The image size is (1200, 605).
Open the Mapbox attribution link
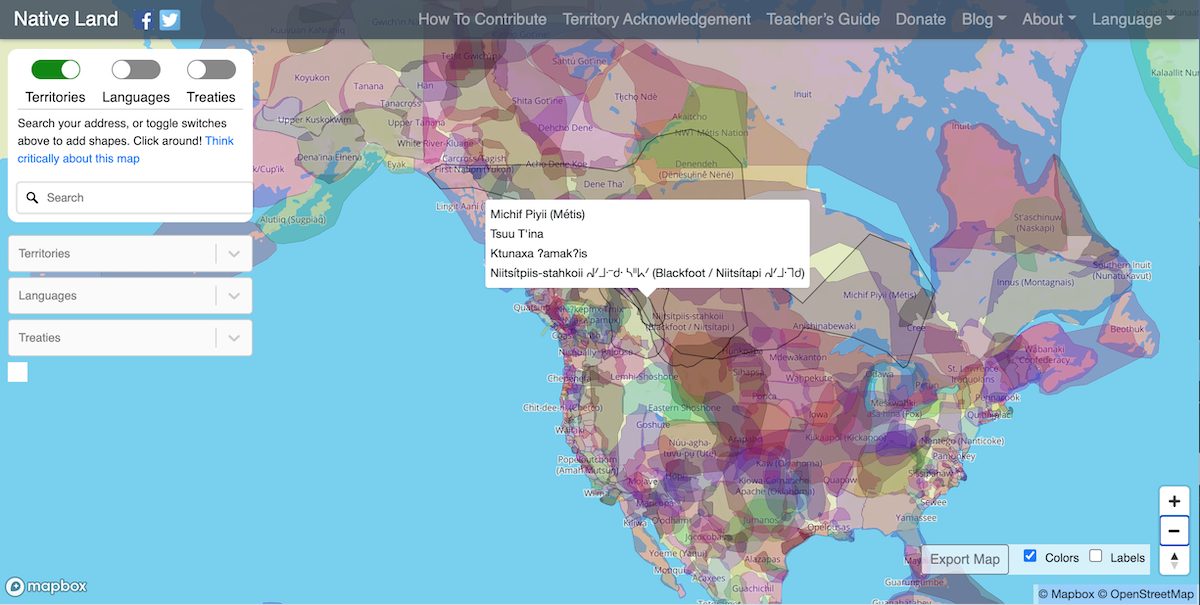pyautogui.click(x=1065, y=594)
